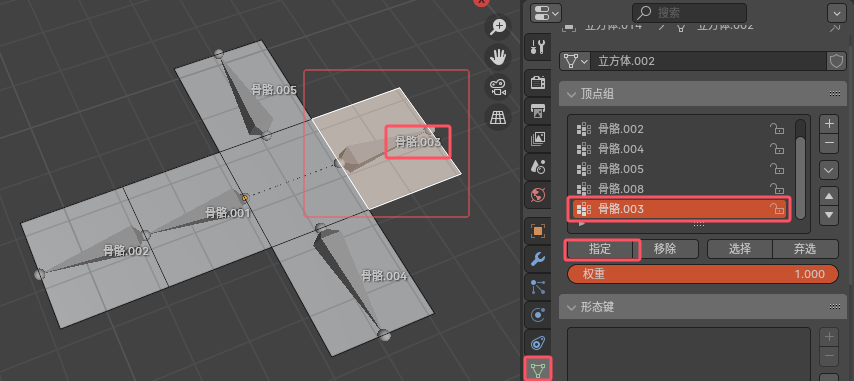Select vertex group 骨骼.004
This screenshot has width=854, height=381.
(x=681, y=149)
